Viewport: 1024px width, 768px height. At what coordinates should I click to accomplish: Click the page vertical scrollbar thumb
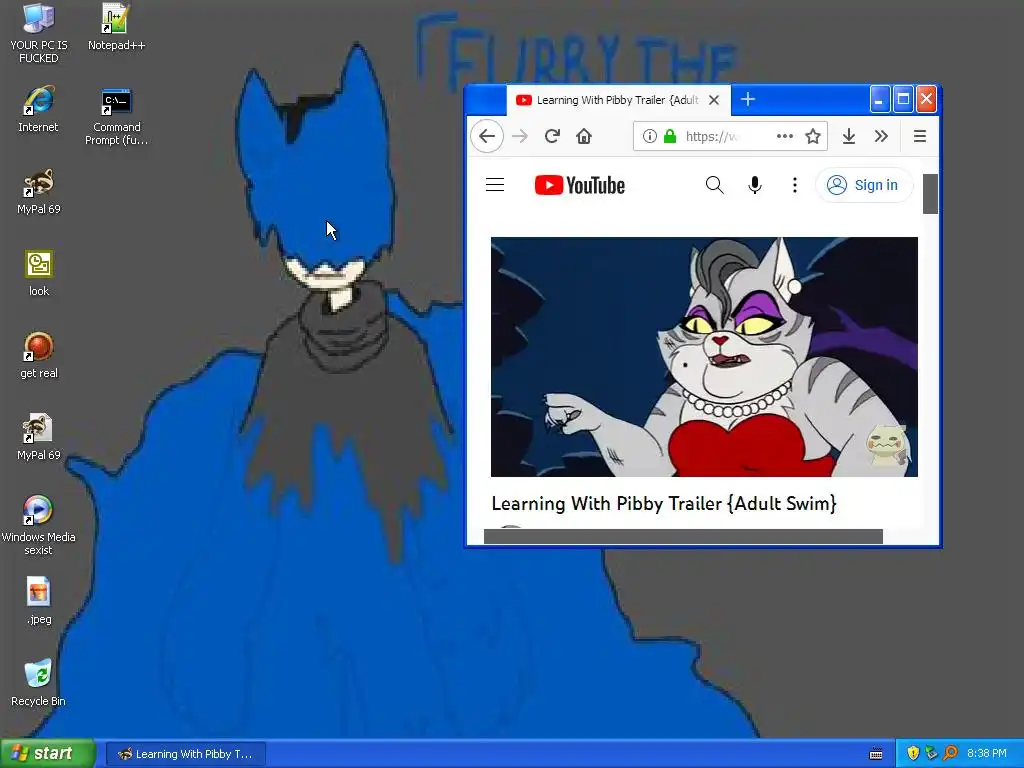930,193
